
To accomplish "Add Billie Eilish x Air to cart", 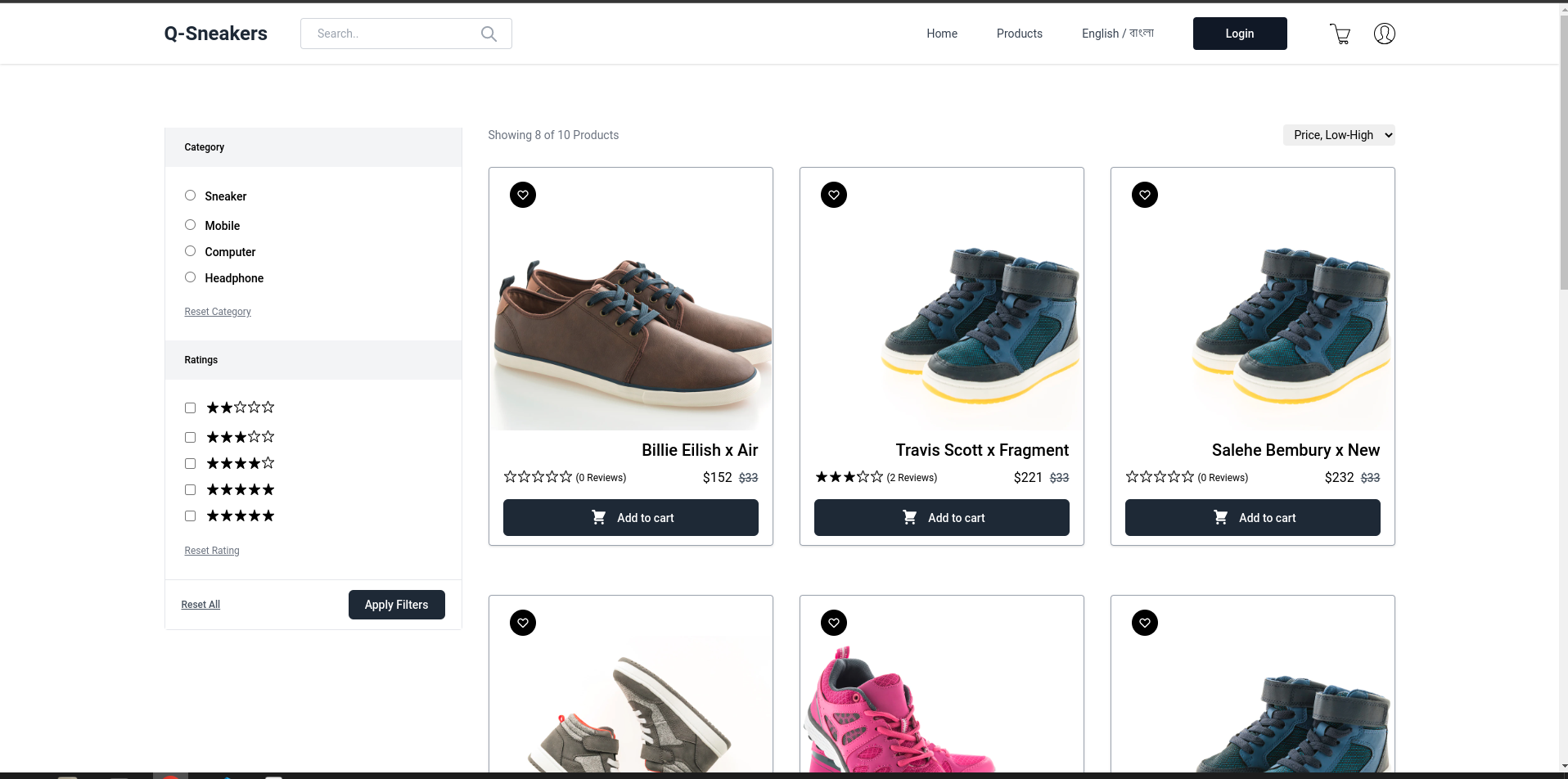I will click(631, 518).
